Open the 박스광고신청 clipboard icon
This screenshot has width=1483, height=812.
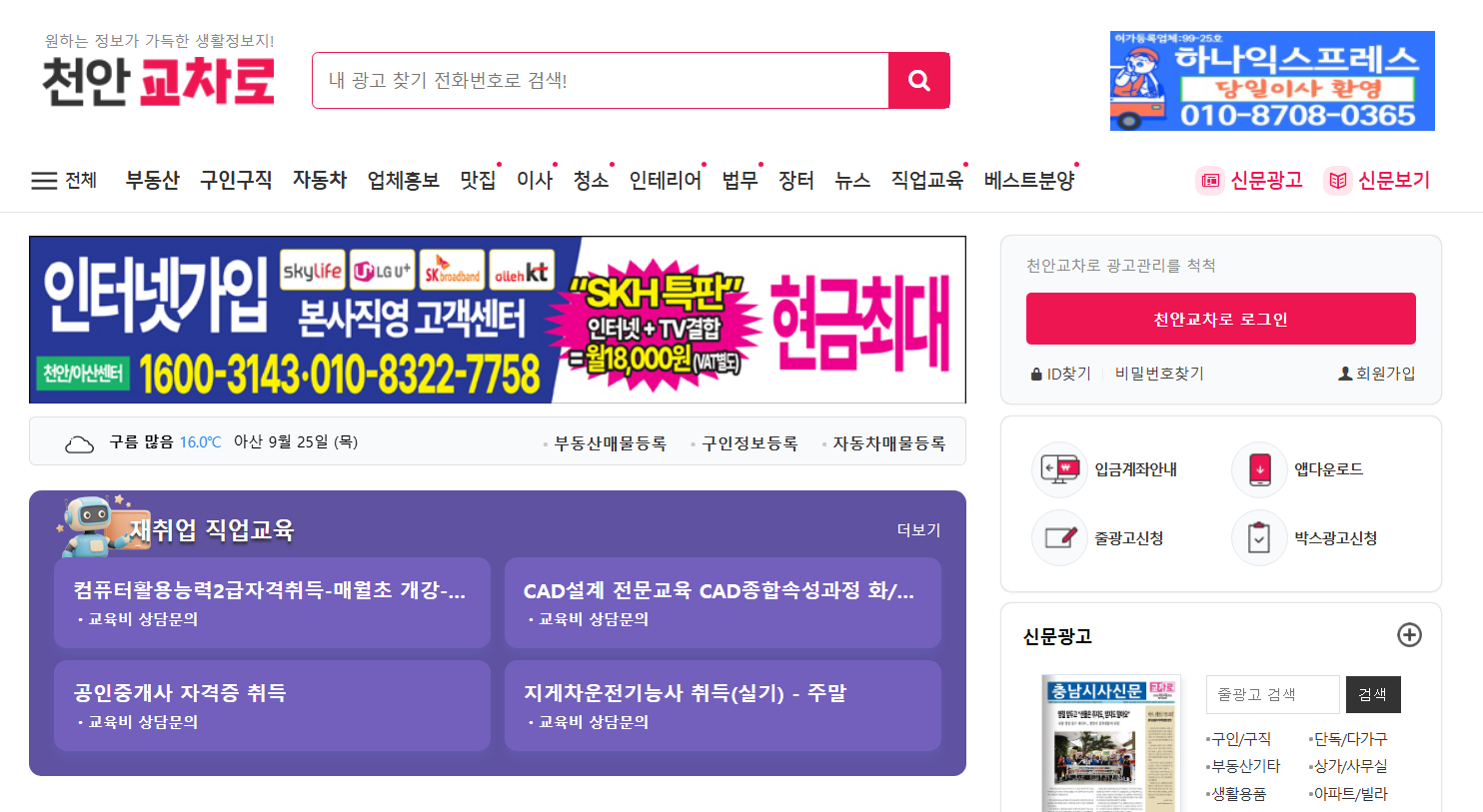point(1259,538)
